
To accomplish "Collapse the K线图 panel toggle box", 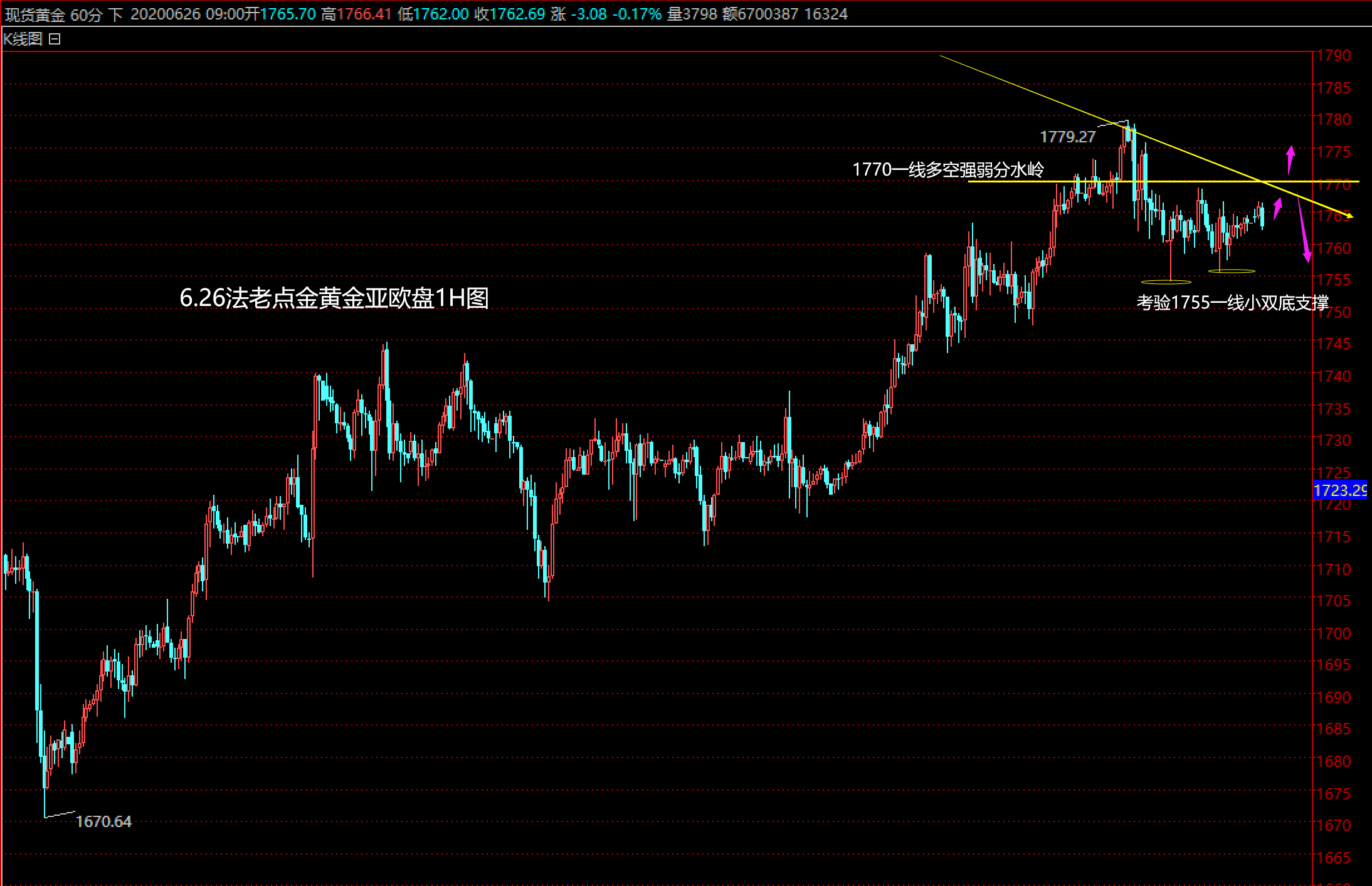I will [55, 39].
